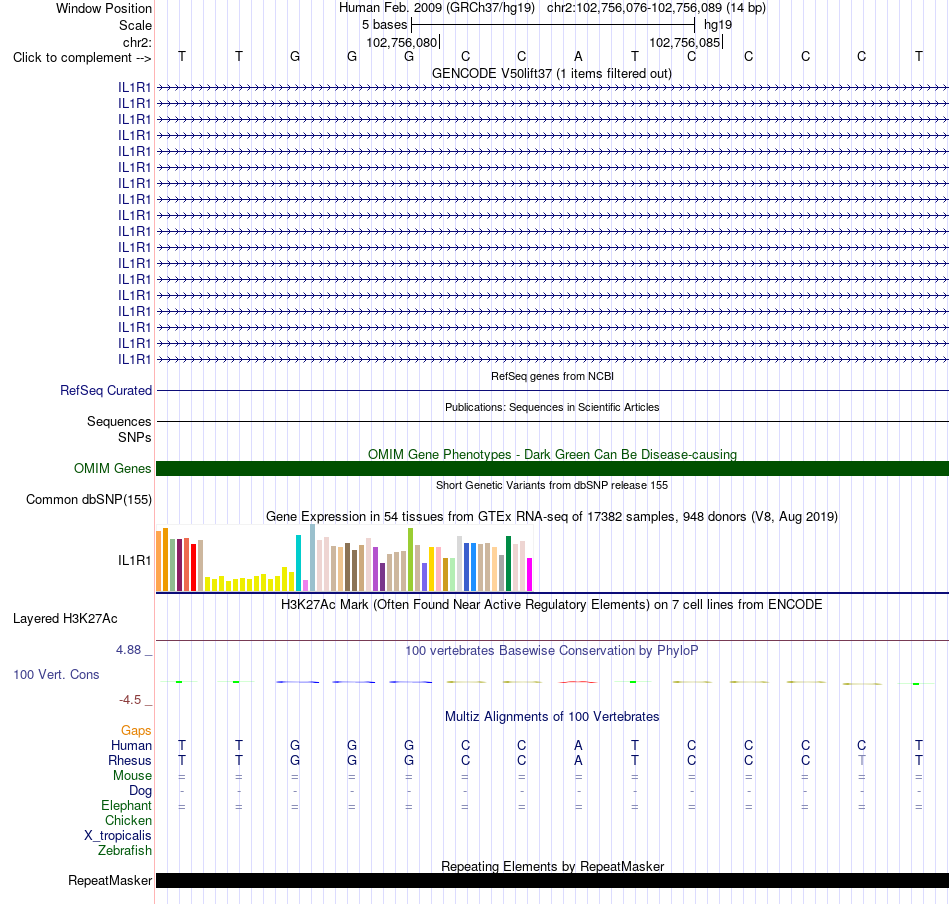Open Publications: Sequences in Scientific Articles title
Viewport: 950px width, 904px height.
pos(552,407)
